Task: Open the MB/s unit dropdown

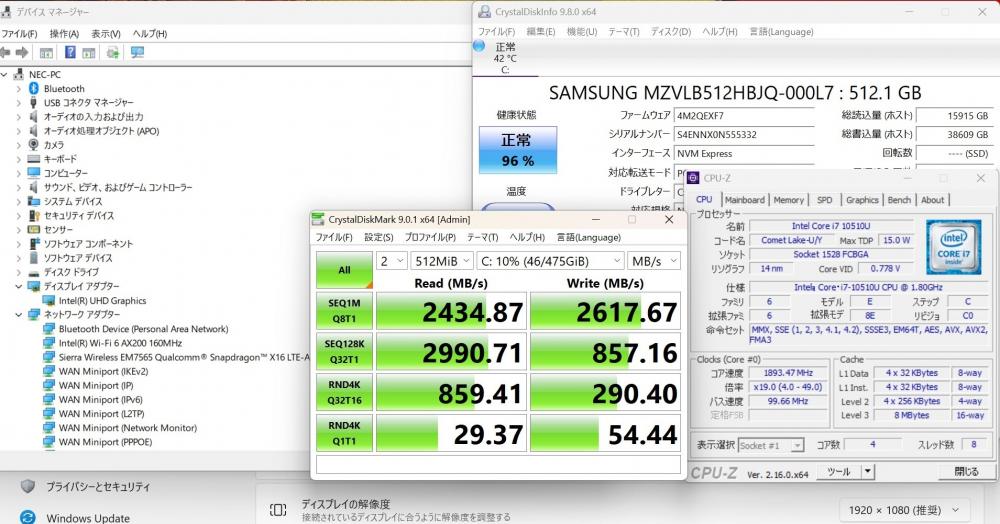Action: tap(654, 261)
